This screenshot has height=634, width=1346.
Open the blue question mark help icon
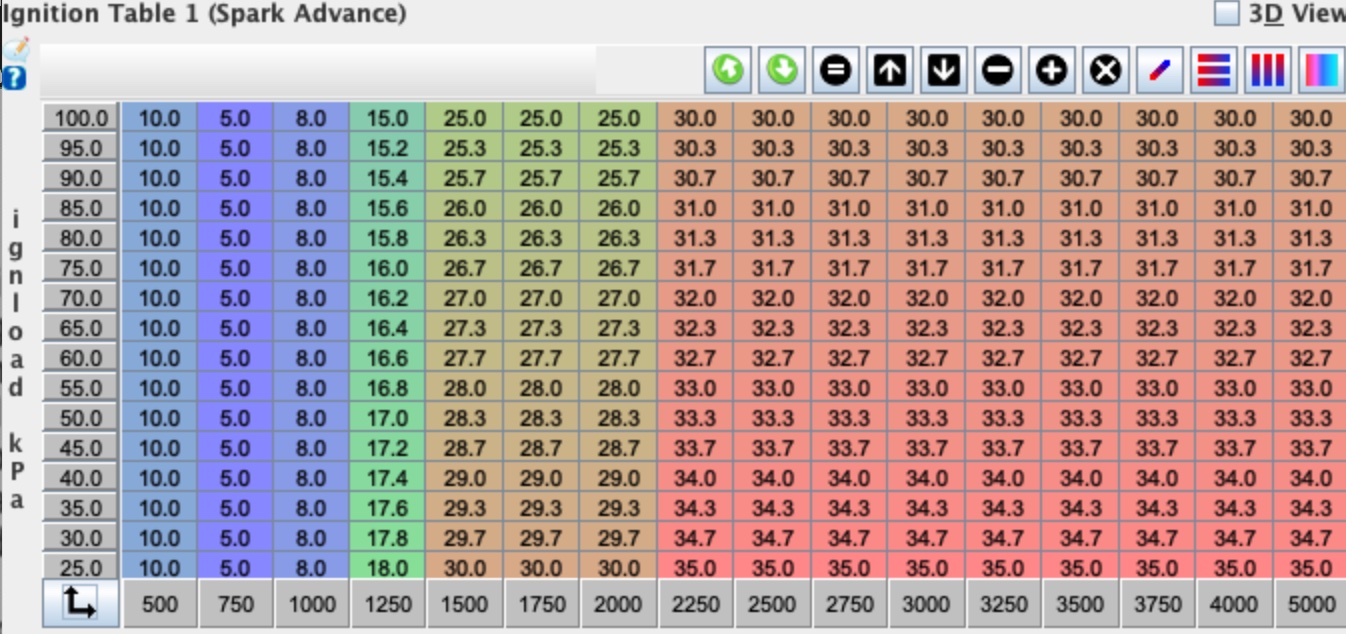(x=14, y=78)
